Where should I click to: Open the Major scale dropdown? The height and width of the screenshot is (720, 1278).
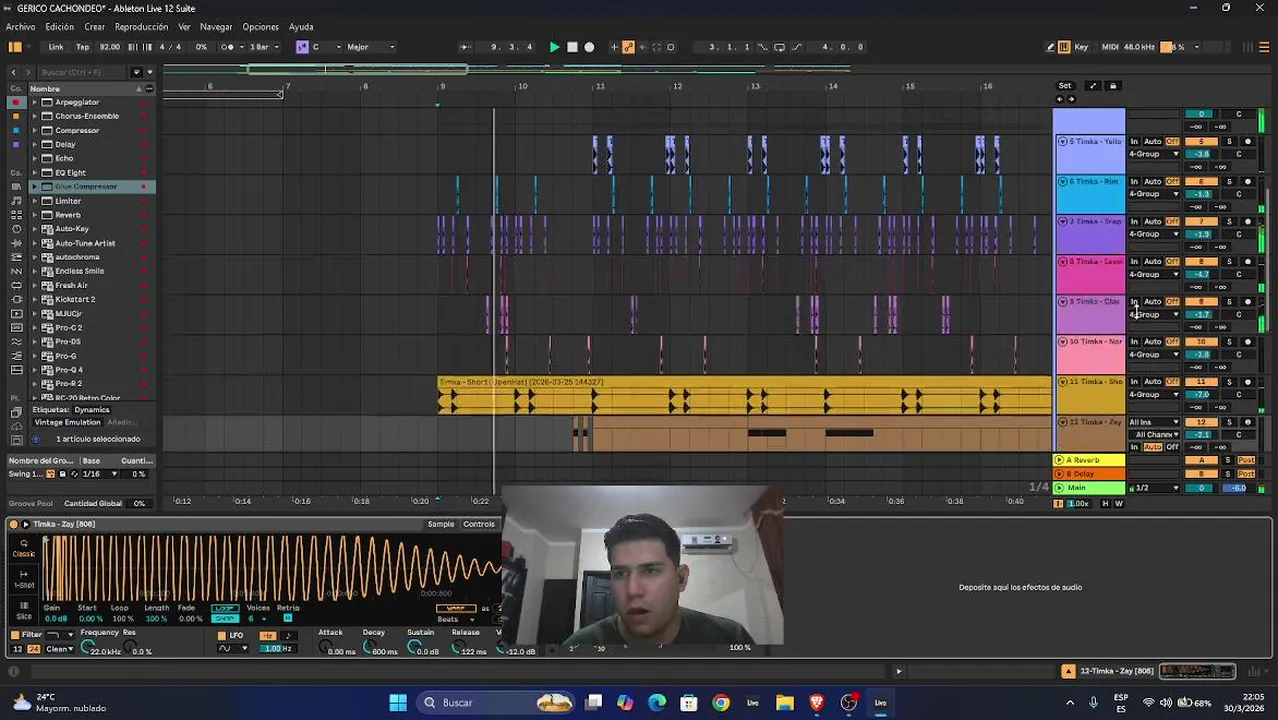(x=369, y=47)
